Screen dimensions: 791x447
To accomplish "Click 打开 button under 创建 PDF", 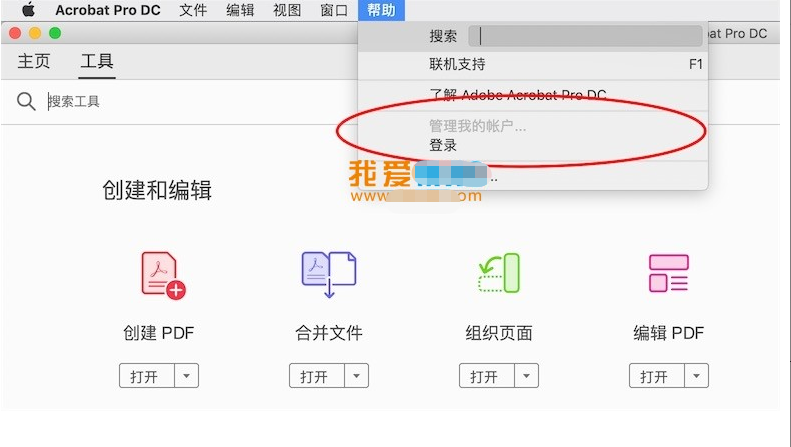I will 147,376.
